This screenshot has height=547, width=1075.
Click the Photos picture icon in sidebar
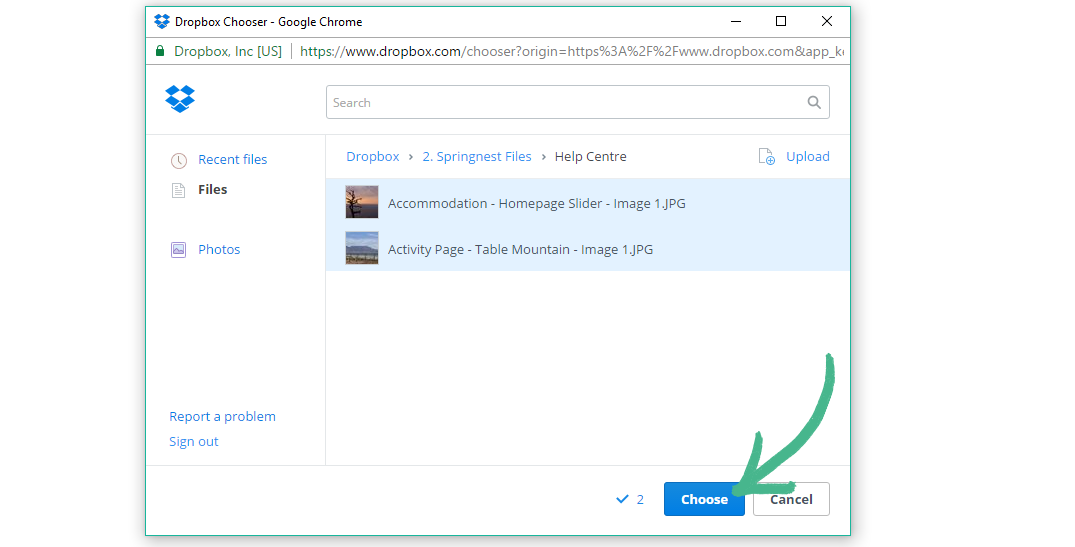pyautogui.click(x=178, y=250)
